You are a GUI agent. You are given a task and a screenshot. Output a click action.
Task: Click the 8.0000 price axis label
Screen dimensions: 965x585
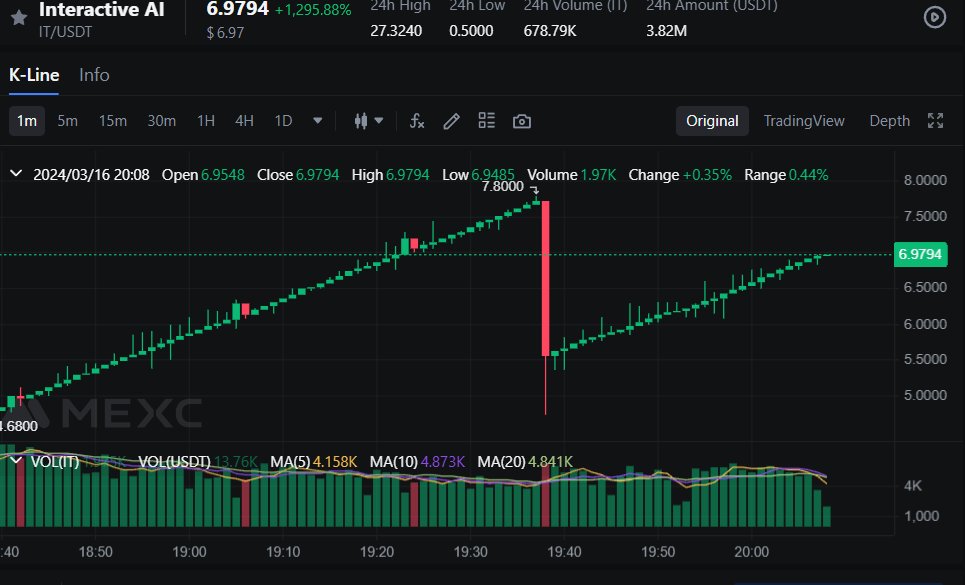pos(925,180)
